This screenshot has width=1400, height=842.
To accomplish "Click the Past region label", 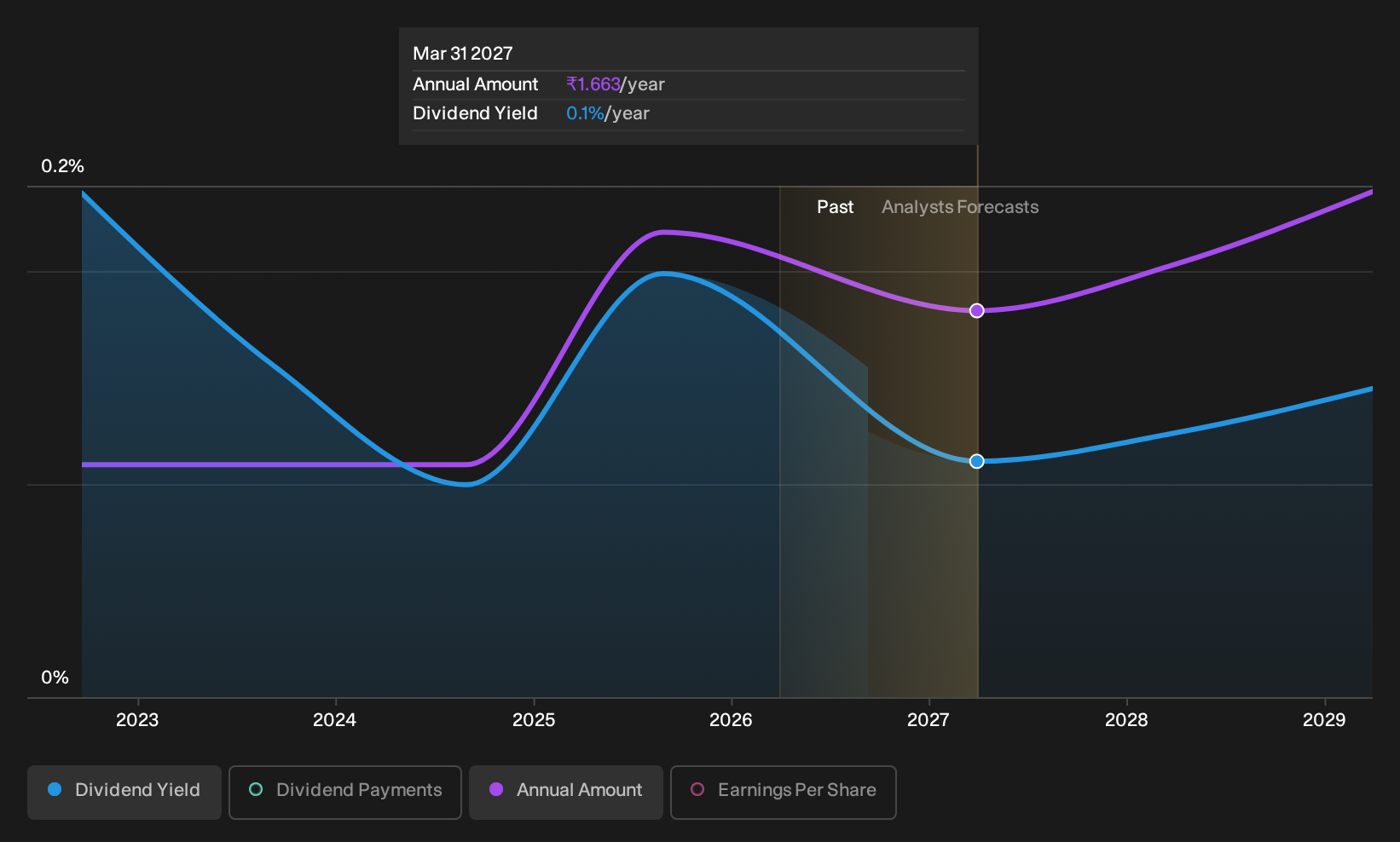I will click(835, 207).
